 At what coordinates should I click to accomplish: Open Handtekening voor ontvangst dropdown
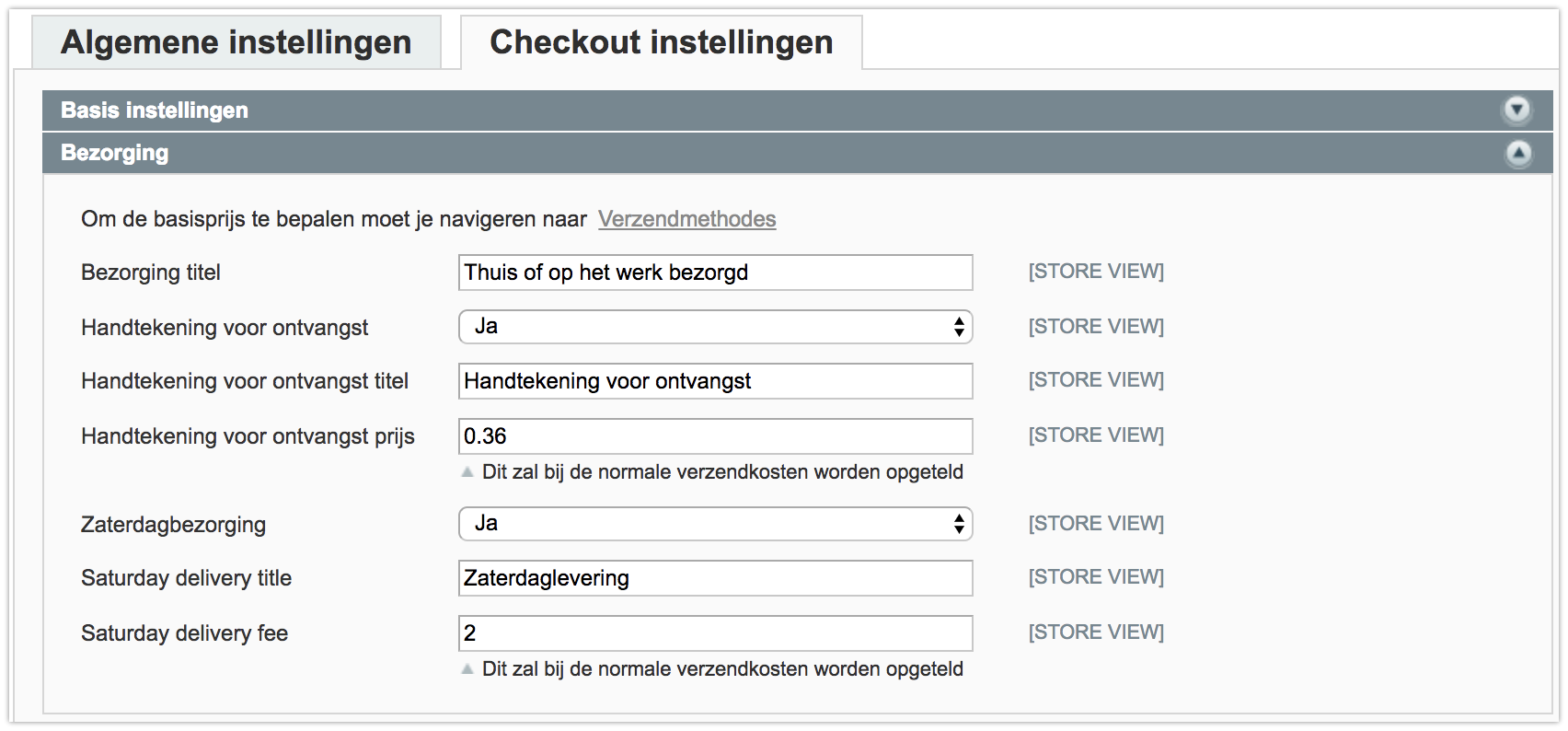[x=716, y=327]
